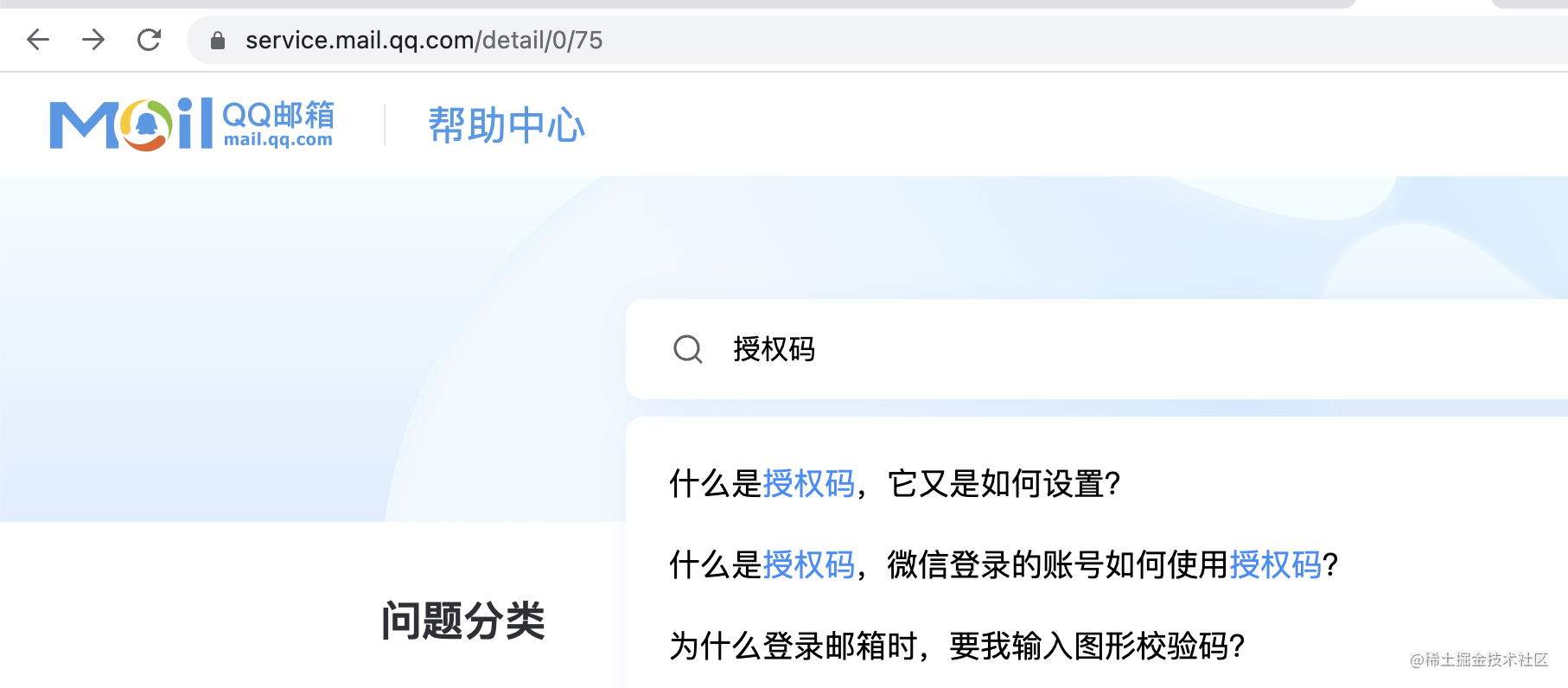Click the browser forward arrow
This screenshot has width=1568, height=688.
point(93,40)
